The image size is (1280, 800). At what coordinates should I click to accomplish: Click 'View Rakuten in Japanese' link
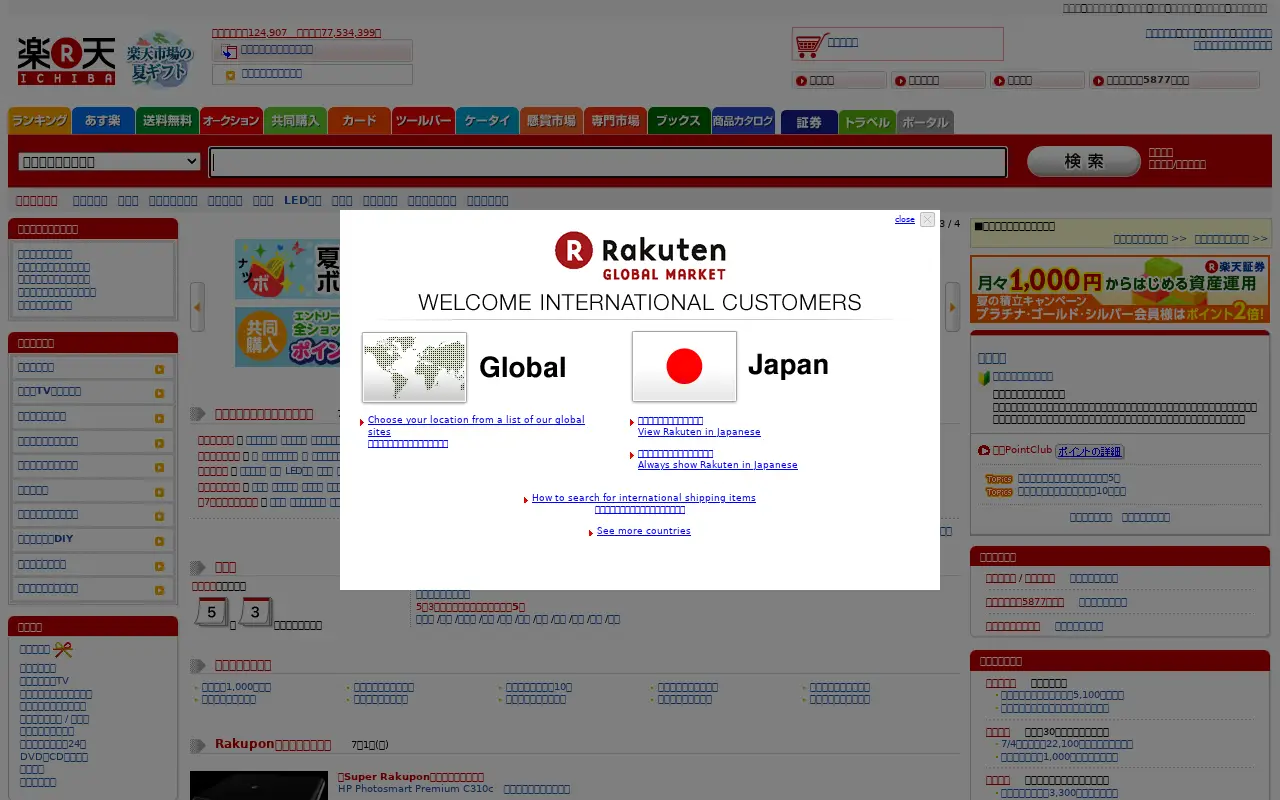699,432
